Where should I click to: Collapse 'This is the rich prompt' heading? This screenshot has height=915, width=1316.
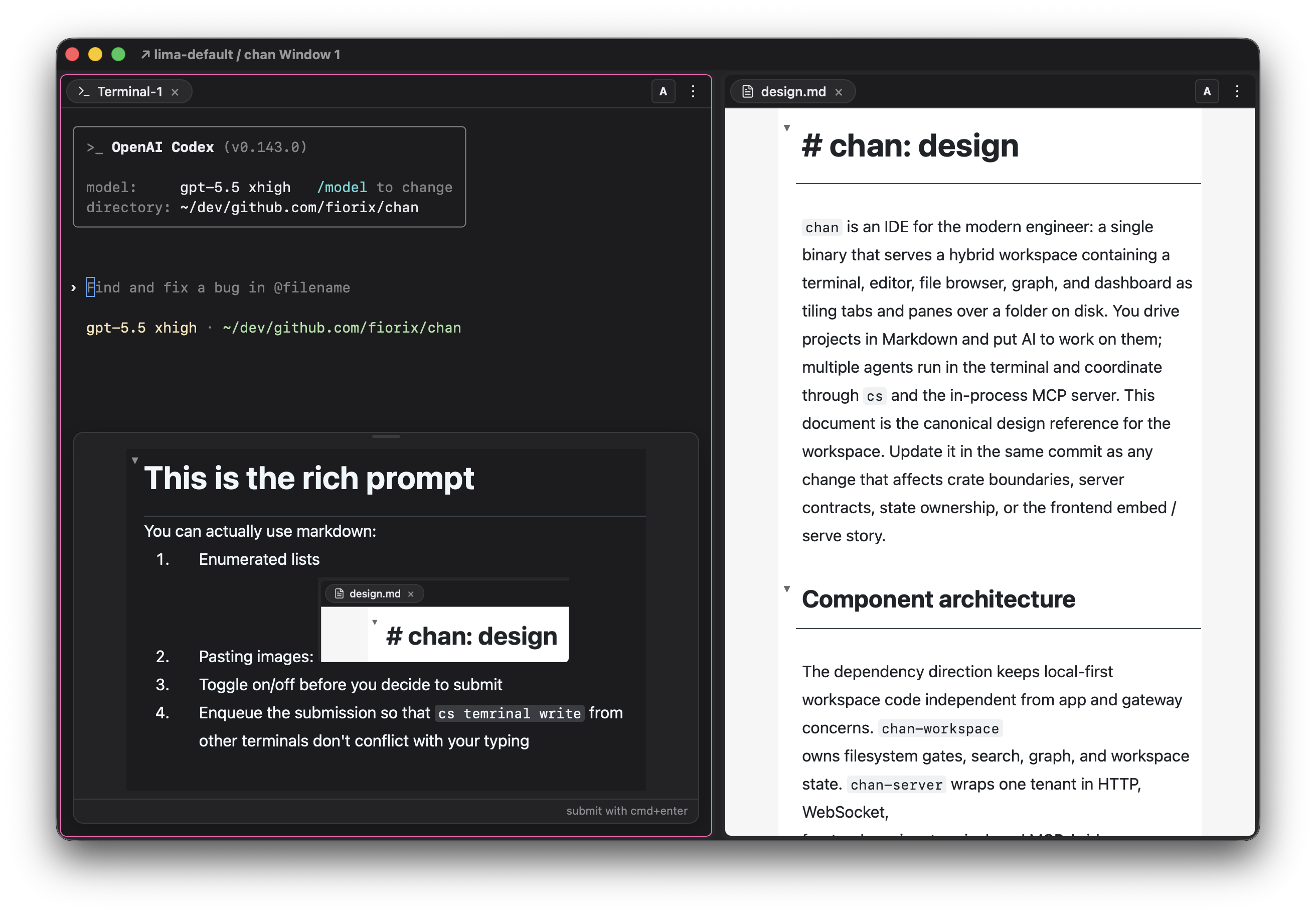135,461
